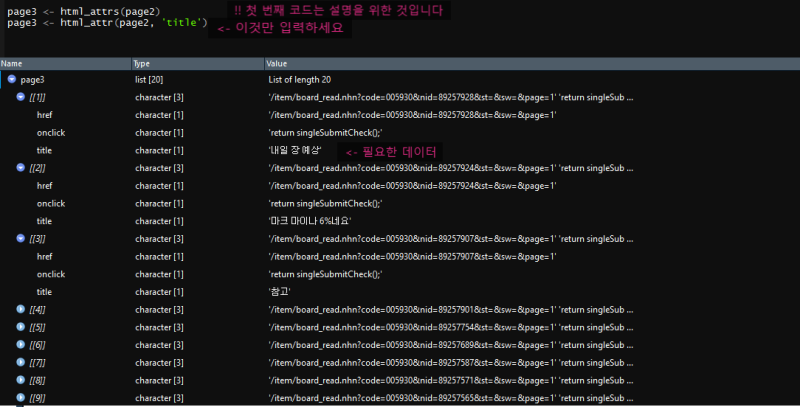Viewport: 800px width, 407px height.
Task: Click the Type column header
Action: pyautogui.click(x=198, y=64)
